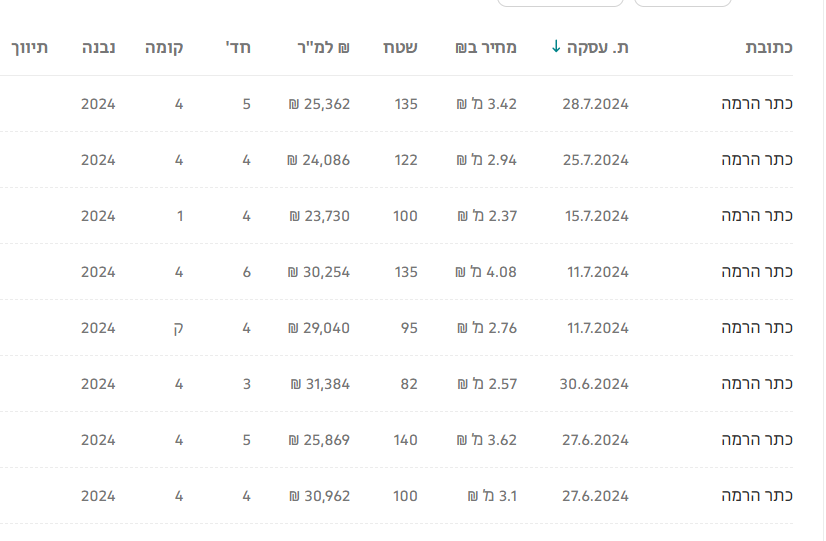The height and width of the screenshot is (541, 826).
Task: Click the "נבנה" year-built column header
Action: (98, 47)
